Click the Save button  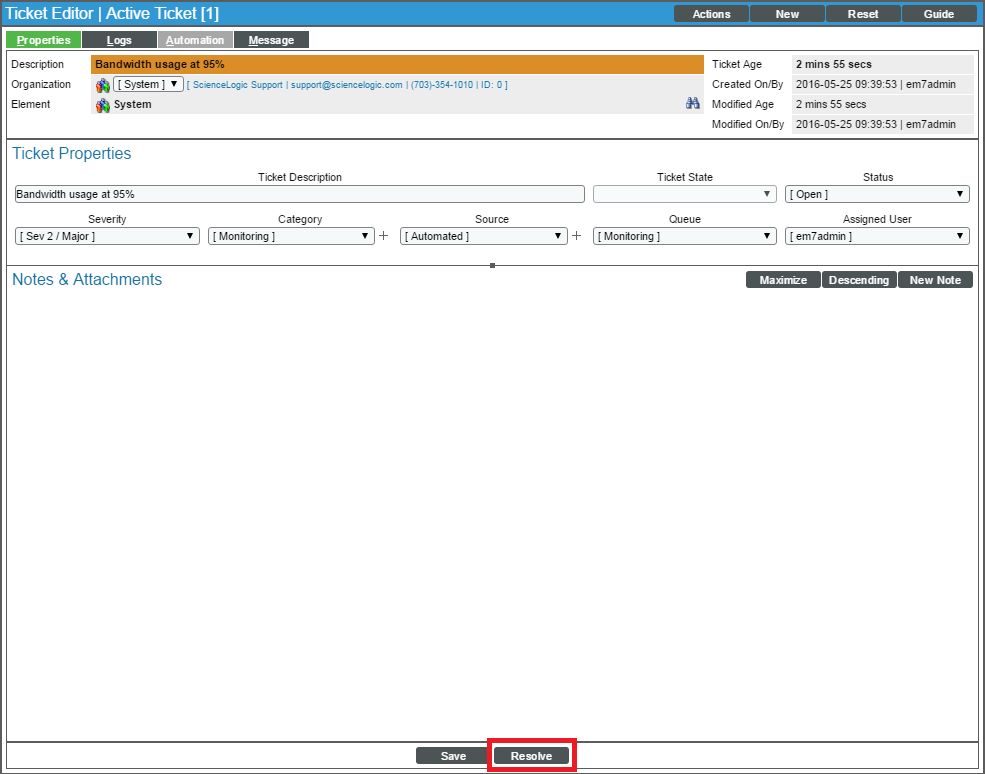453,756
